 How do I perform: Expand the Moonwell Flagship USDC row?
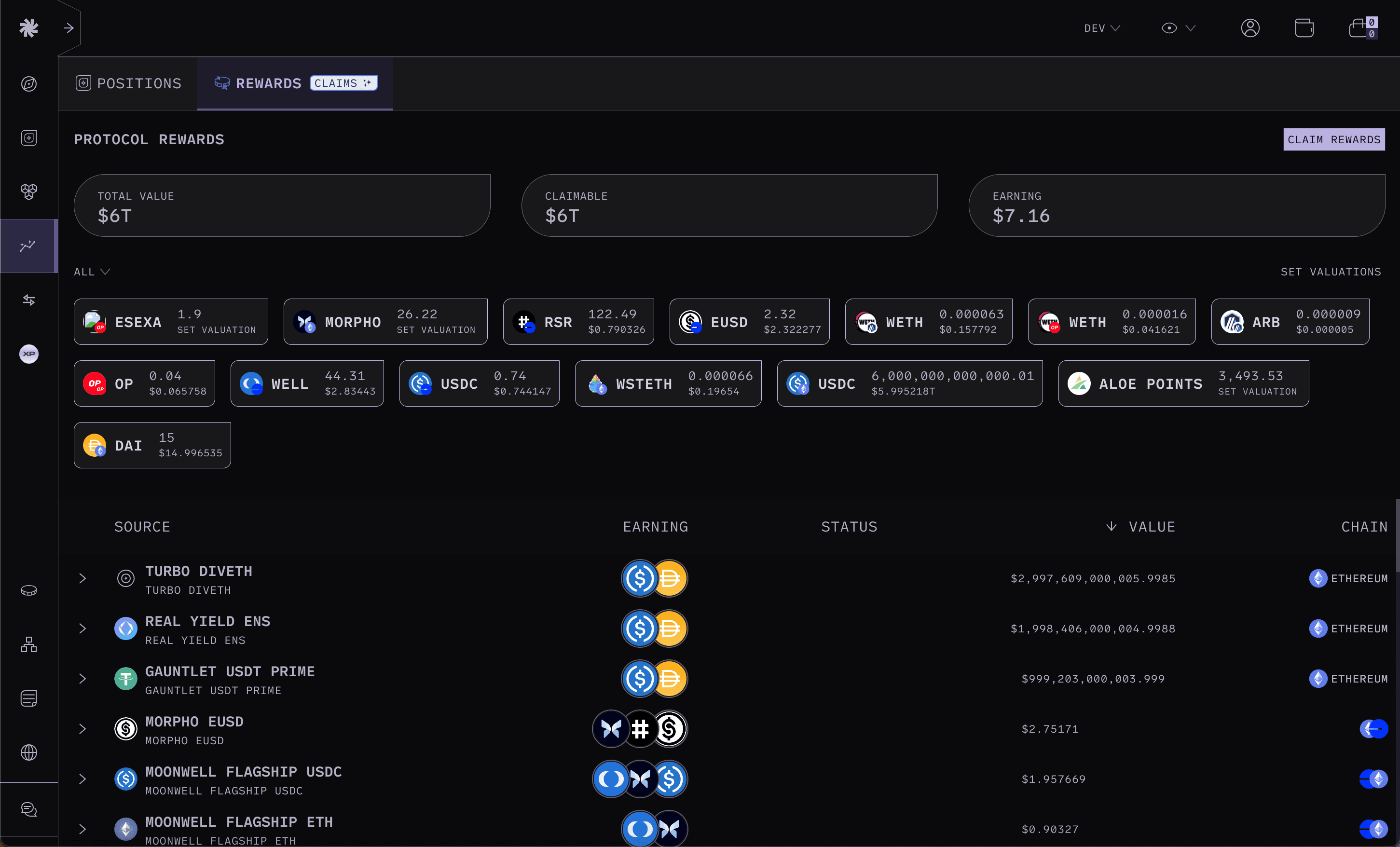(x=82, y=779)
